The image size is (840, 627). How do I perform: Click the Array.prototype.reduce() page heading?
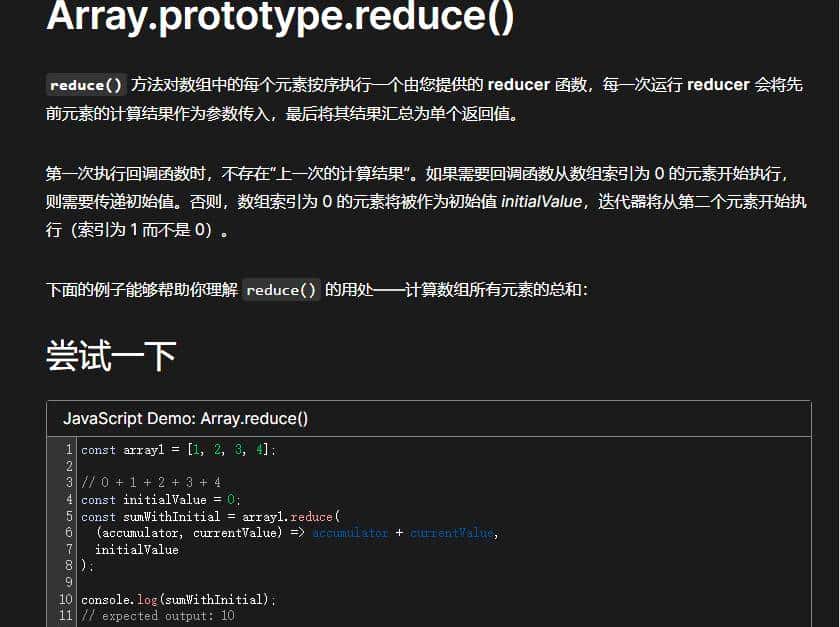click(278, 18)
